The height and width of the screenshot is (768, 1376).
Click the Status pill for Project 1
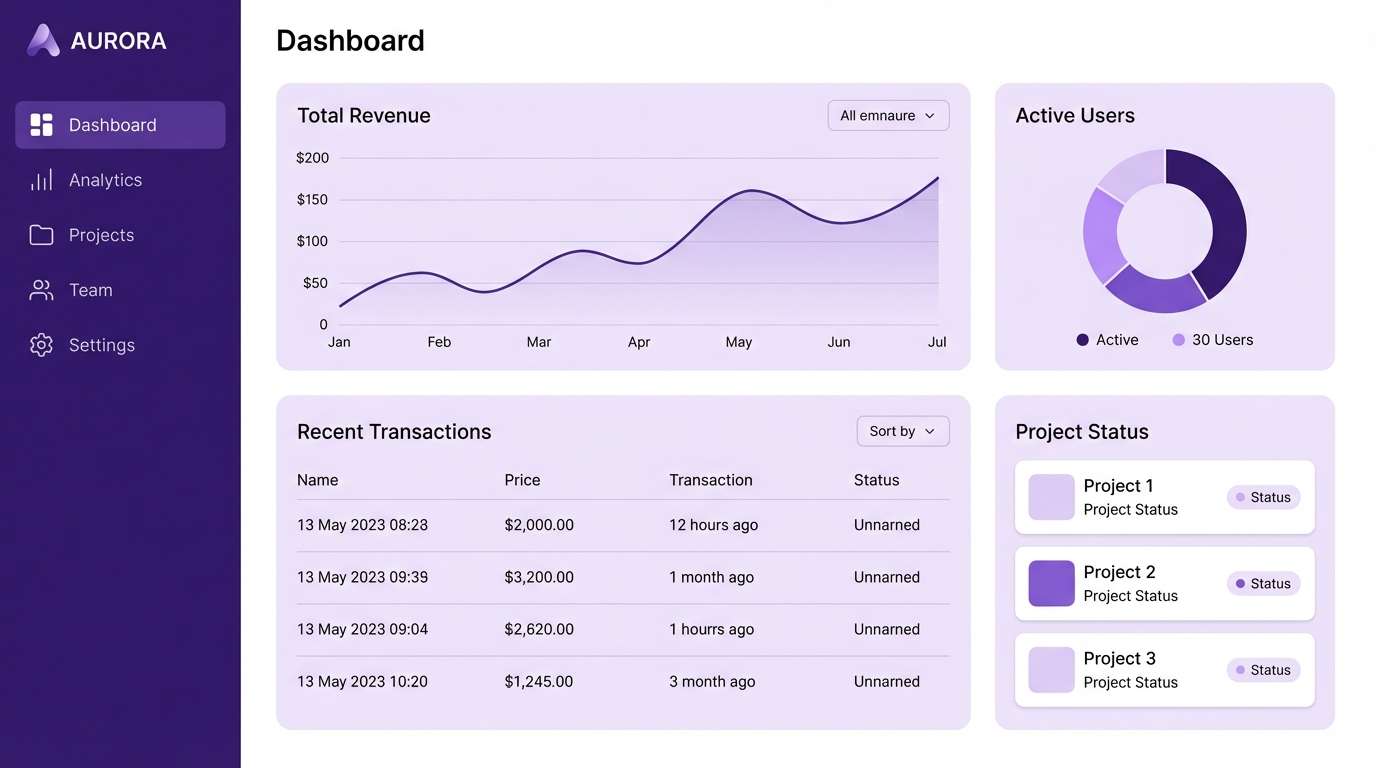(x=1262, y=497)
